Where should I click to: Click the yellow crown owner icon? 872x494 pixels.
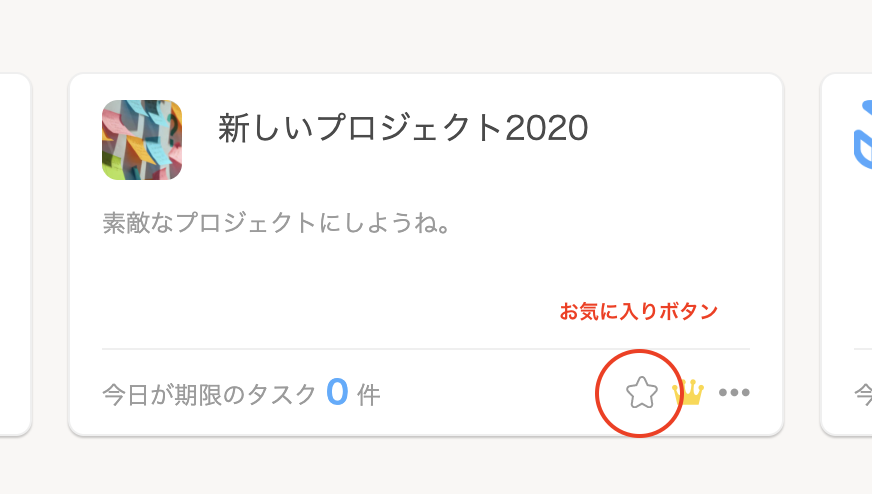click(x=688, y=392)
